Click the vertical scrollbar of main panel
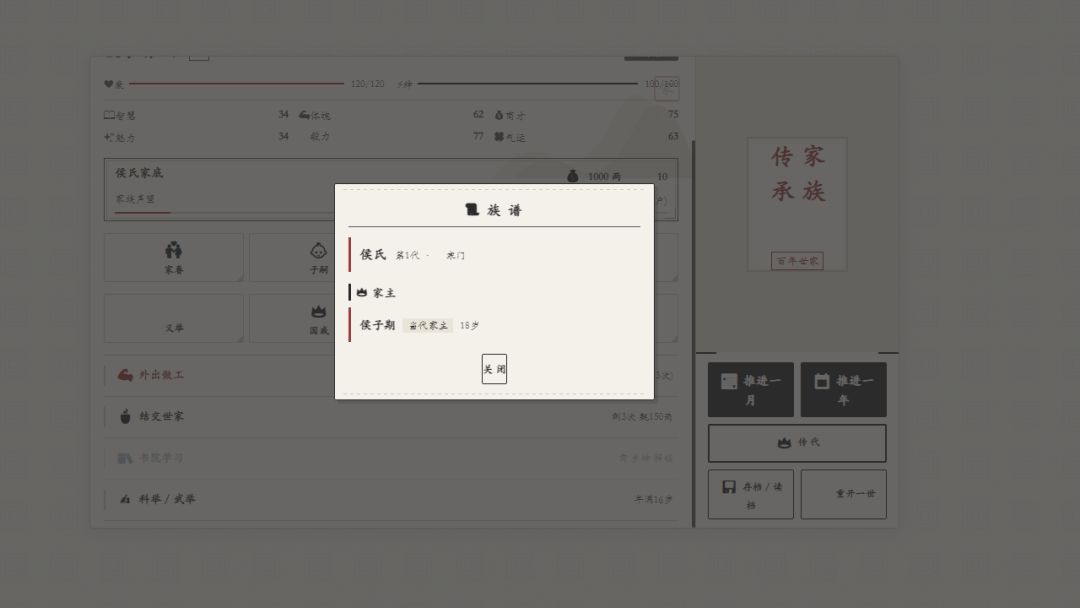1080x608 pixels. point(694,334)
